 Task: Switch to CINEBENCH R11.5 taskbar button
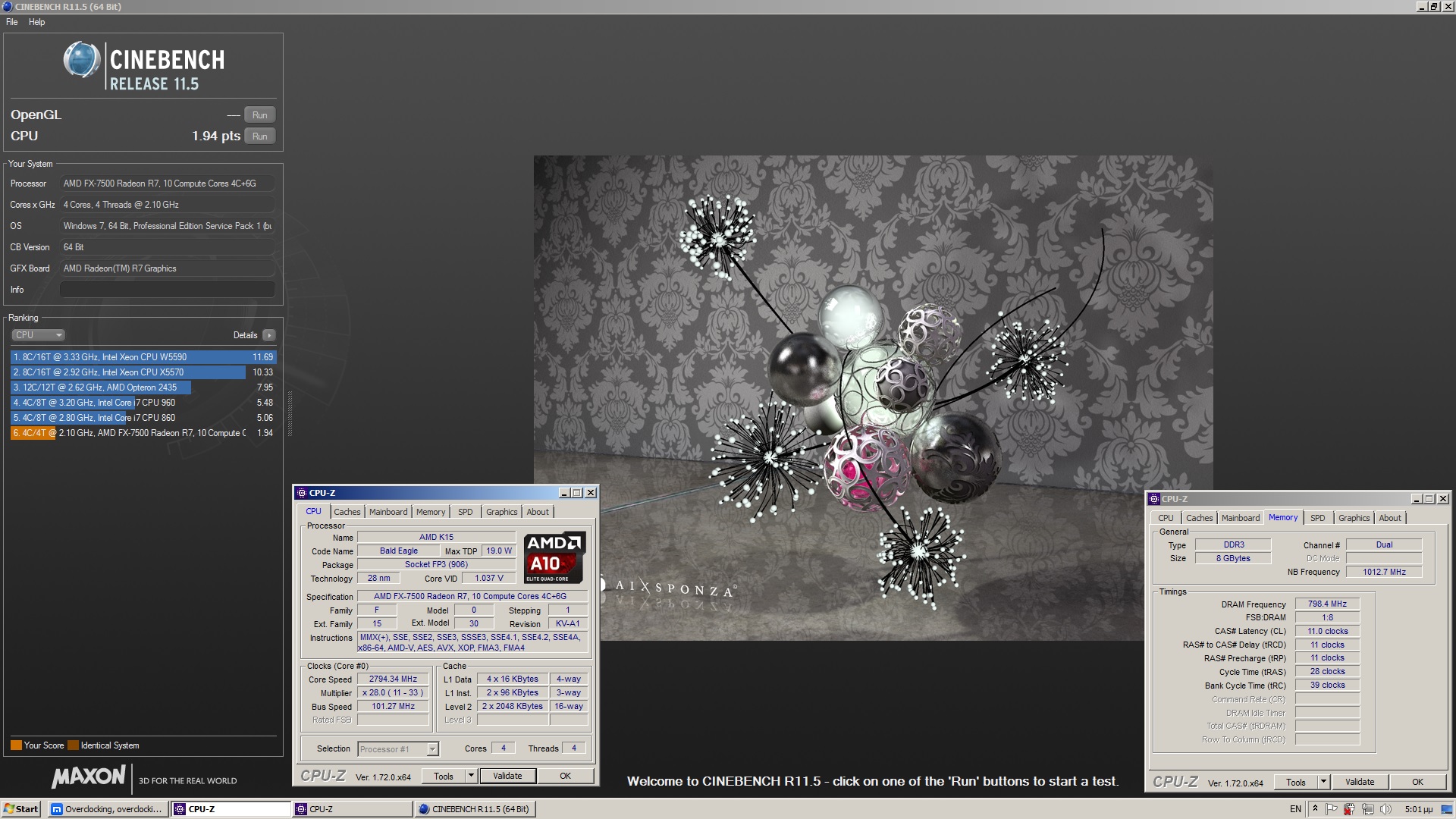(x=475, y=809)
